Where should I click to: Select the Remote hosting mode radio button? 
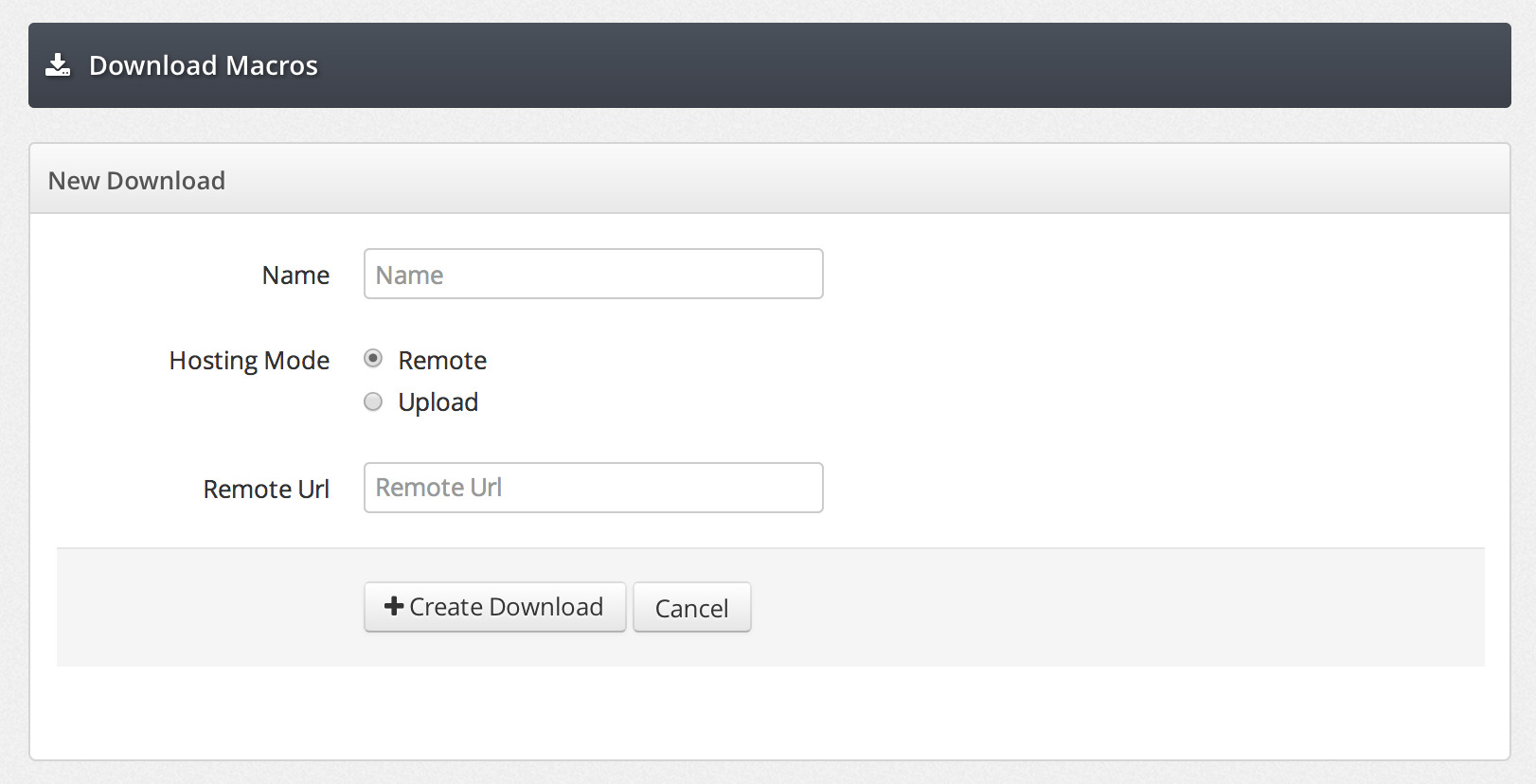tap(373, 359)
